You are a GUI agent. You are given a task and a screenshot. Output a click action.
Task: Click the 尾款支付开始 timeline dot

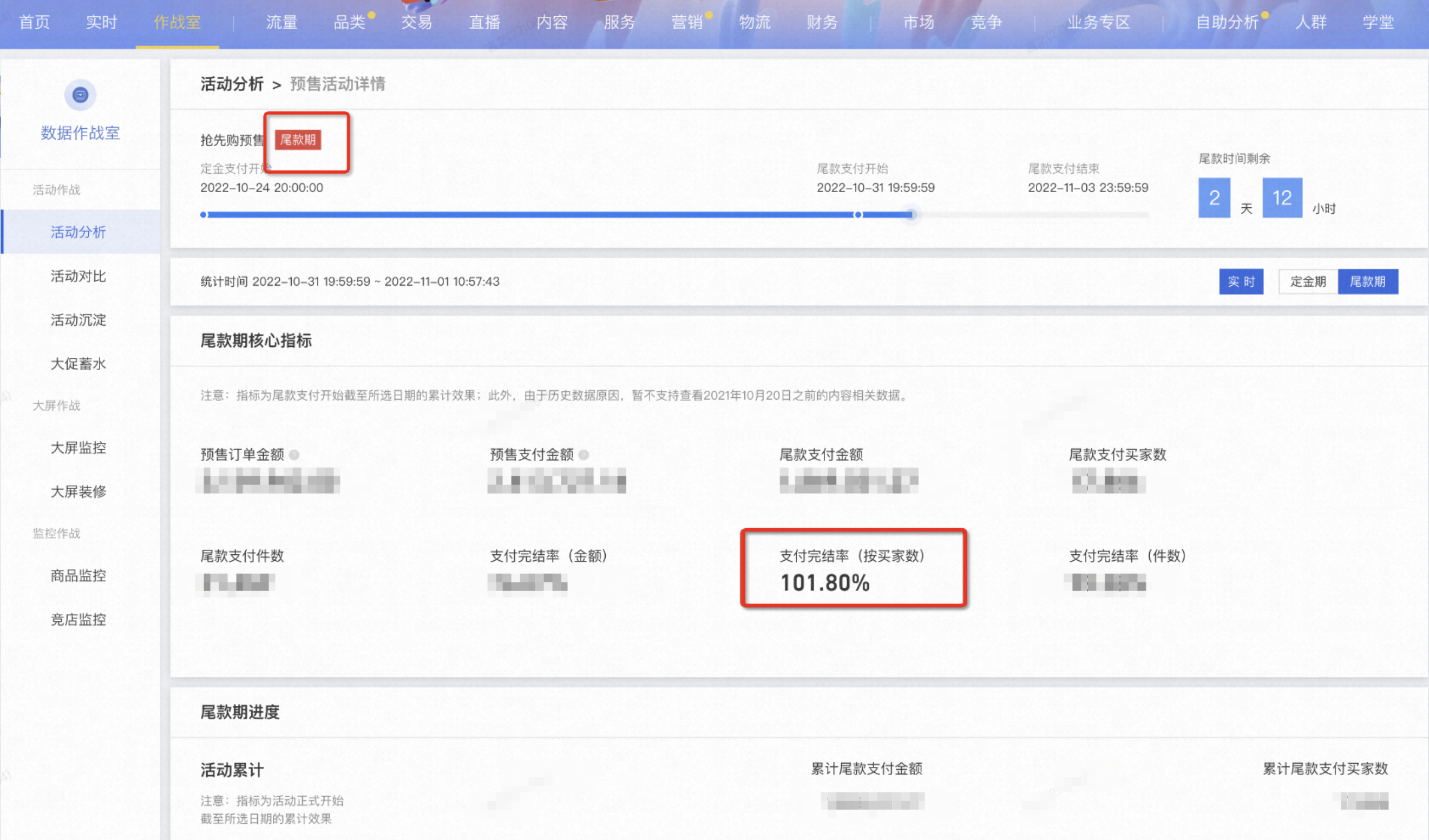[858, 214]
